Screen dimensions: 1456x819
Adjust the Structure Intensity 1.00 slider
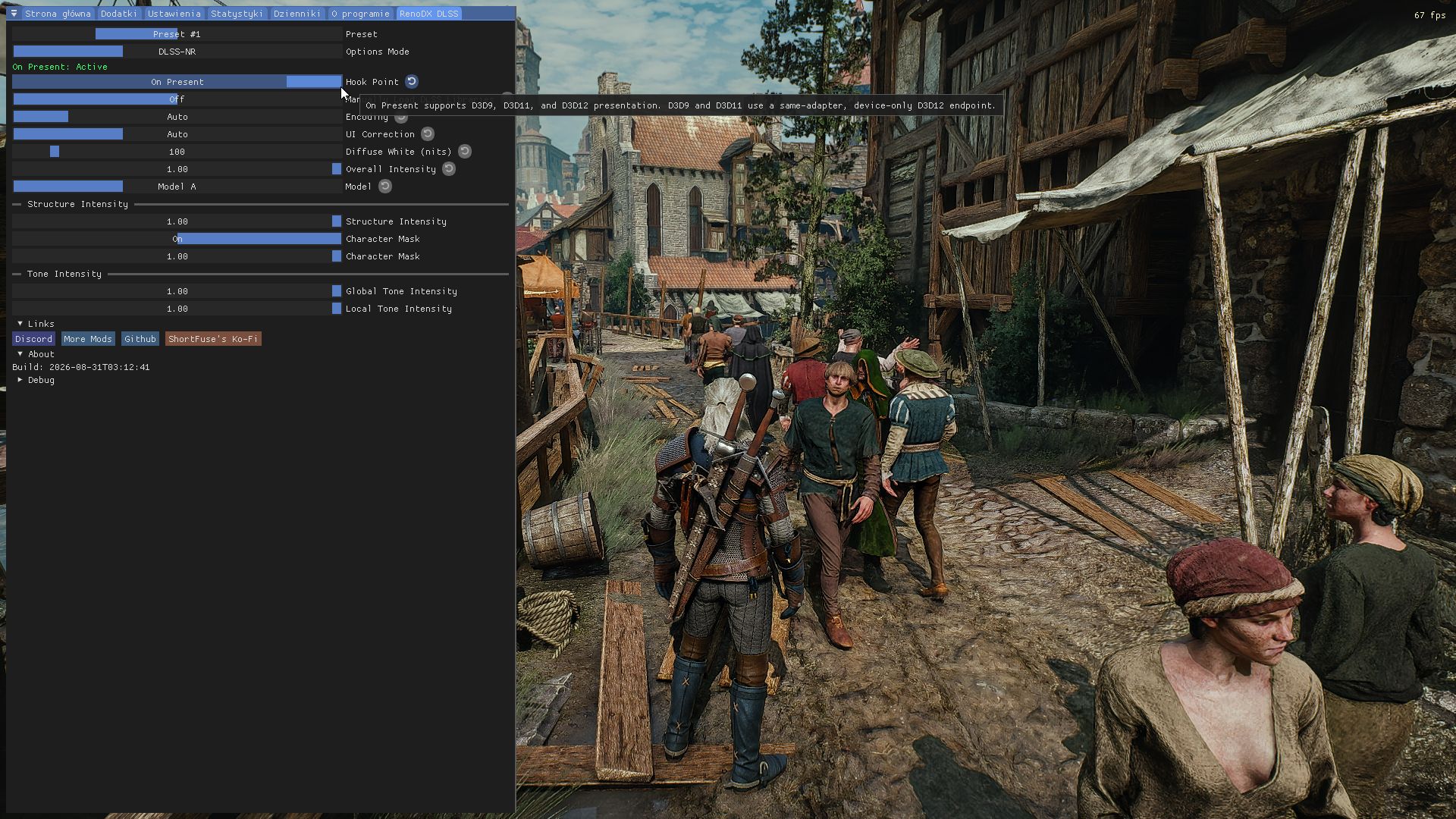click(x=177, y=221)
